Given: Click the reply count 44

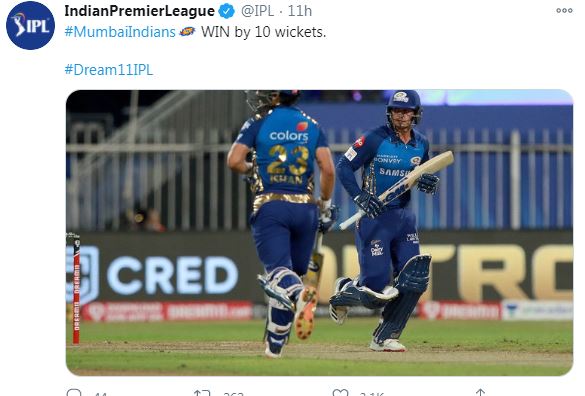Looking at the screenshot, I should point(100,393).
